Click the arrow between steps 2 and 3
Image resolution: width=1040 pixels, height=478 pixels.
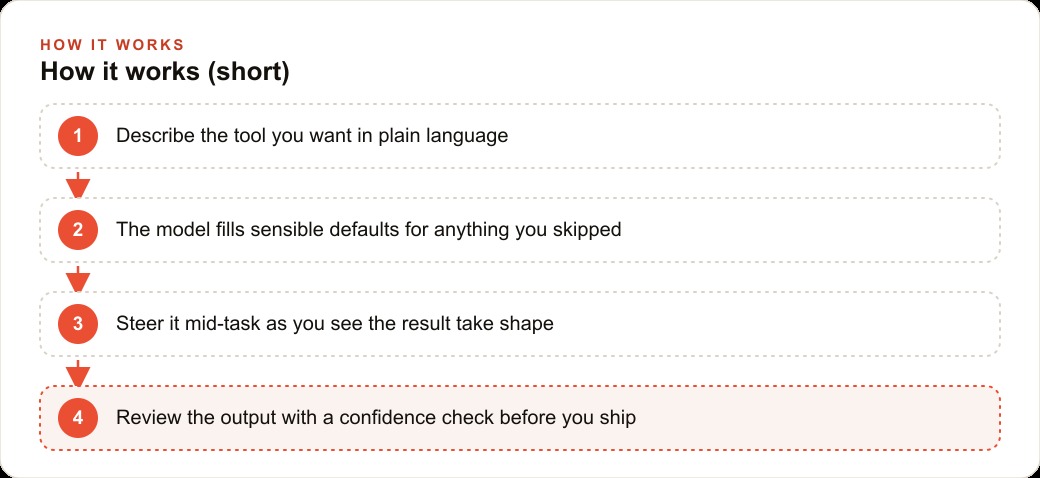pos(78,278)
